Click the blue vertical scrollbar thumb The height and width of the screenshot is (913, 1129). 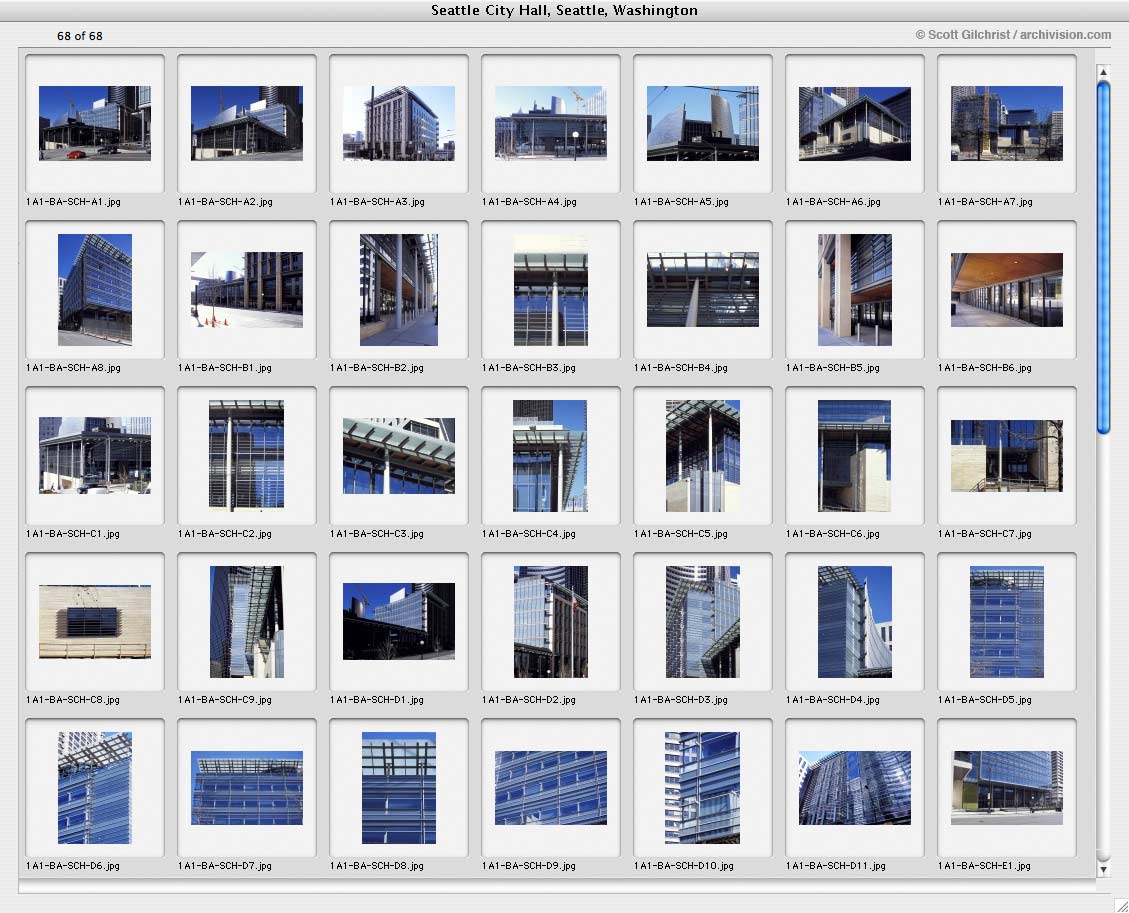(1103, 257)
